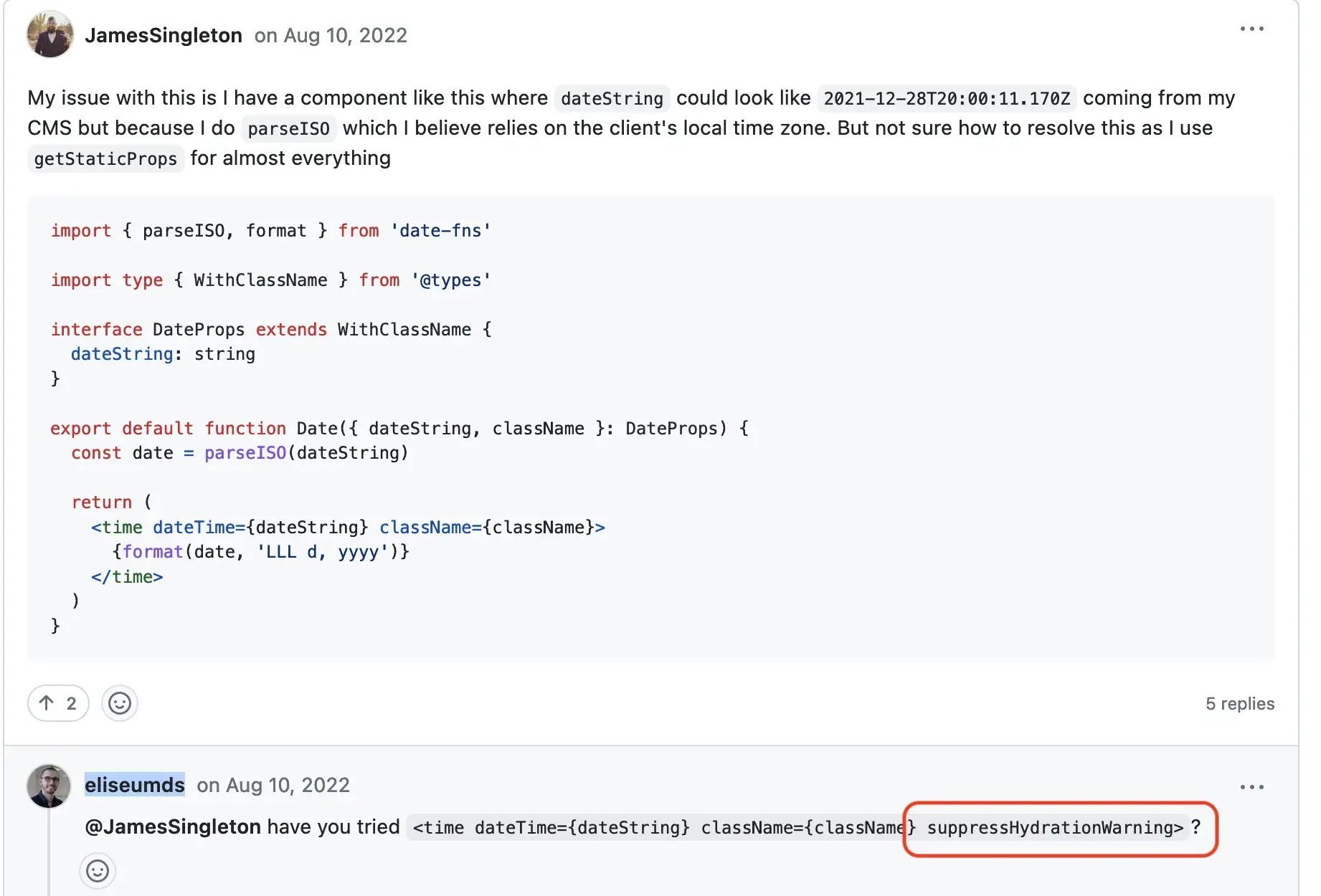Screen dimensions: 1321x896
Task: Click the inline getStaticProps code
Action: 105,158
